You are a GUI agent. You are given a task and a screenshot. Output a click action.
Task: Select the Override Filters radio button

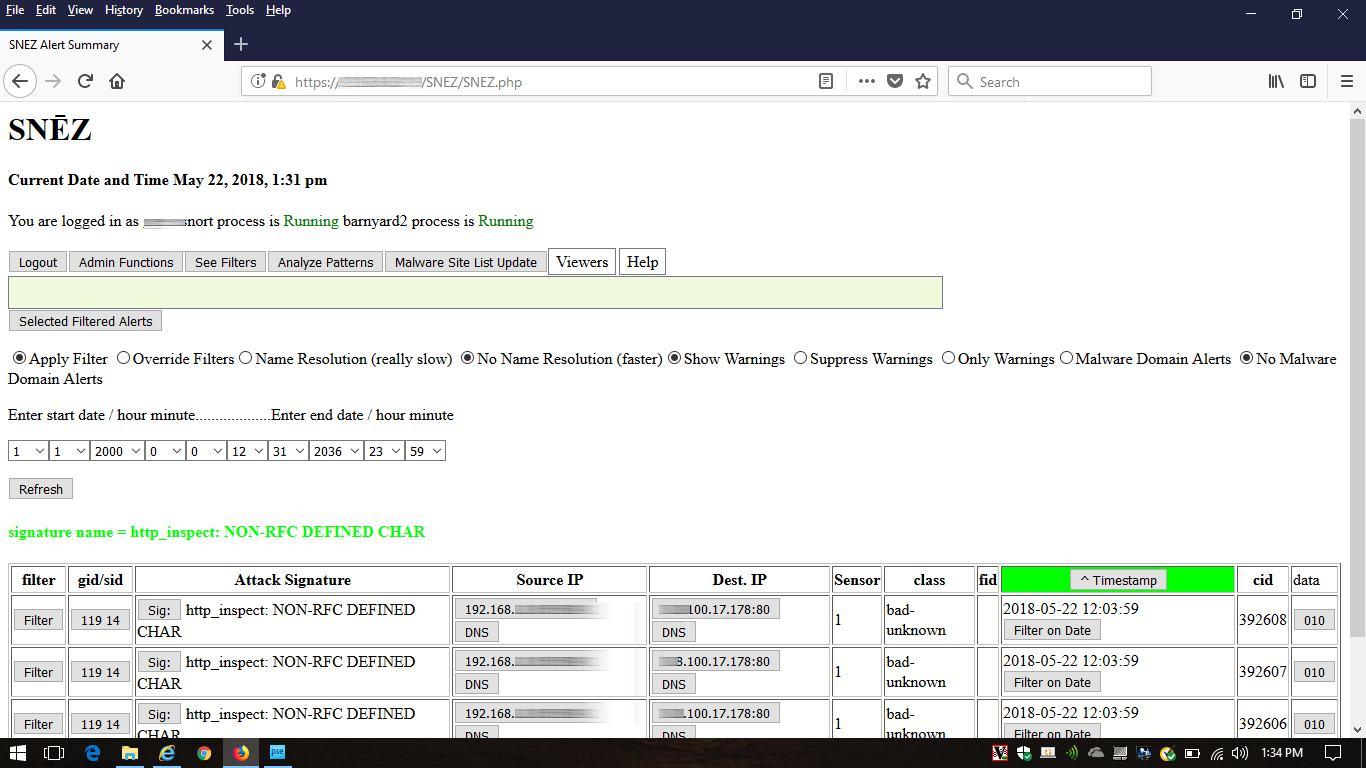pyautogui.click(x=123, y=357)
